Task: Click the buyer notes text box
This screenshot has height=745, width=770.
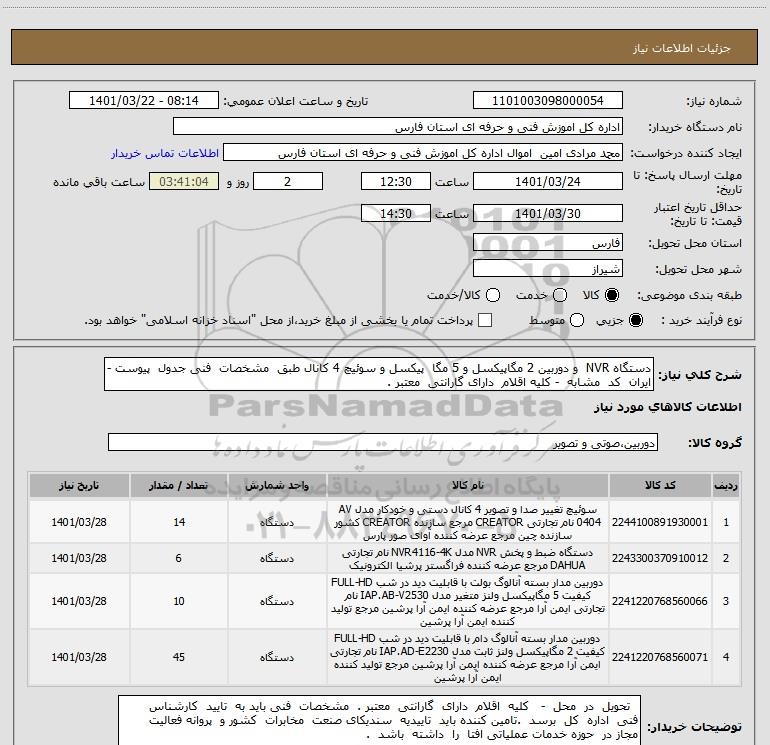Action: coord(379,720)
